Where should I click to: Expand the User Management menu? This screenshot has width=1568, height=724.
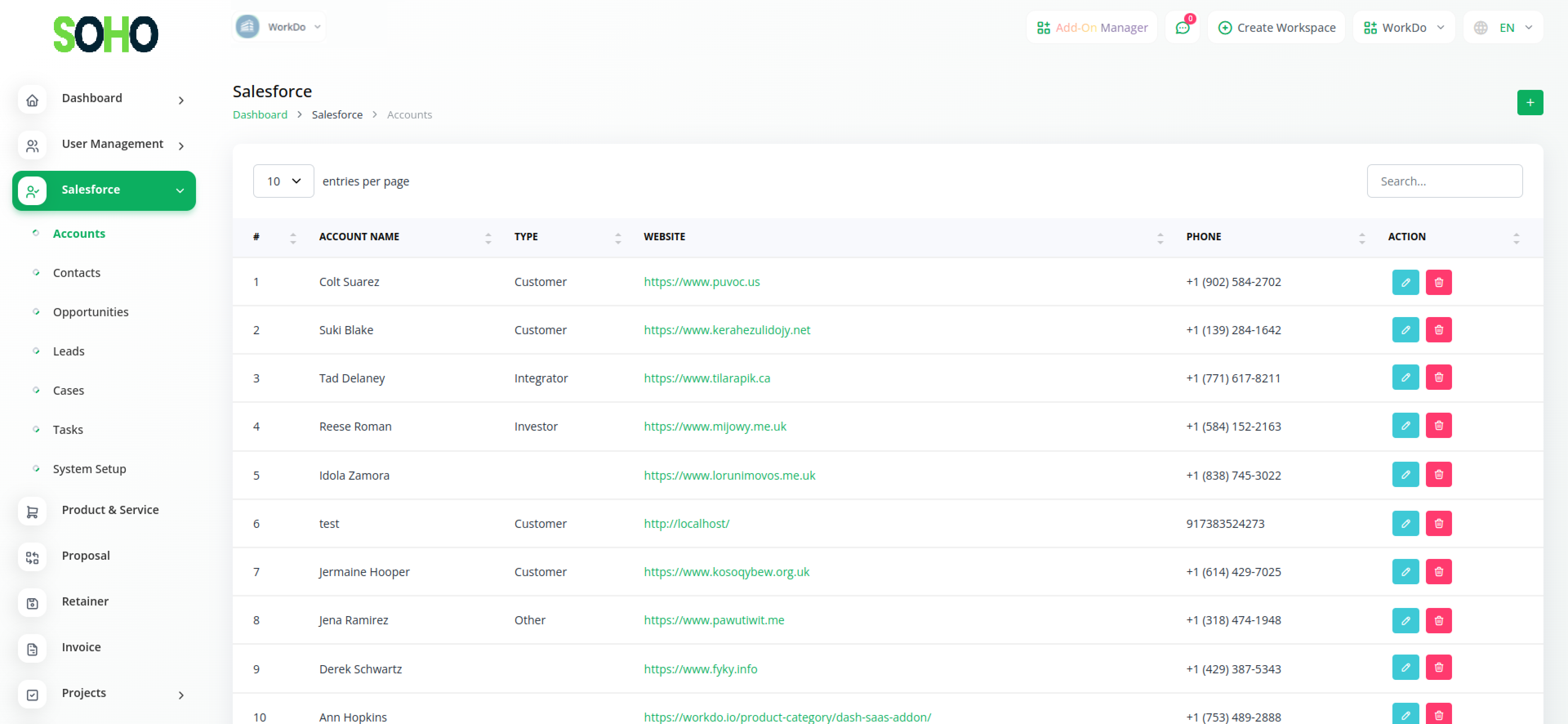coord(112,144)
